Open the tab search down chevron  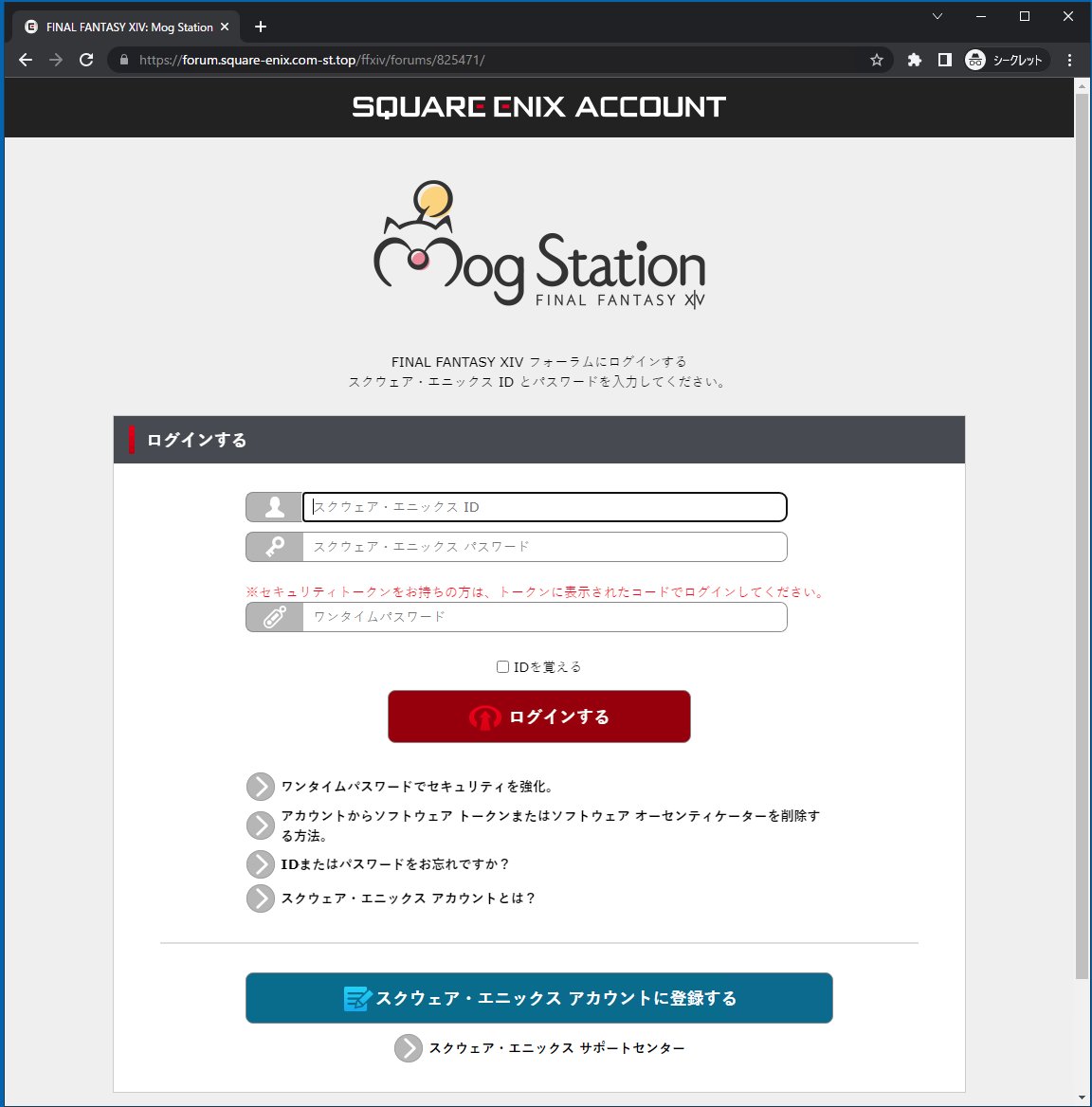click(x=937, y=16)
